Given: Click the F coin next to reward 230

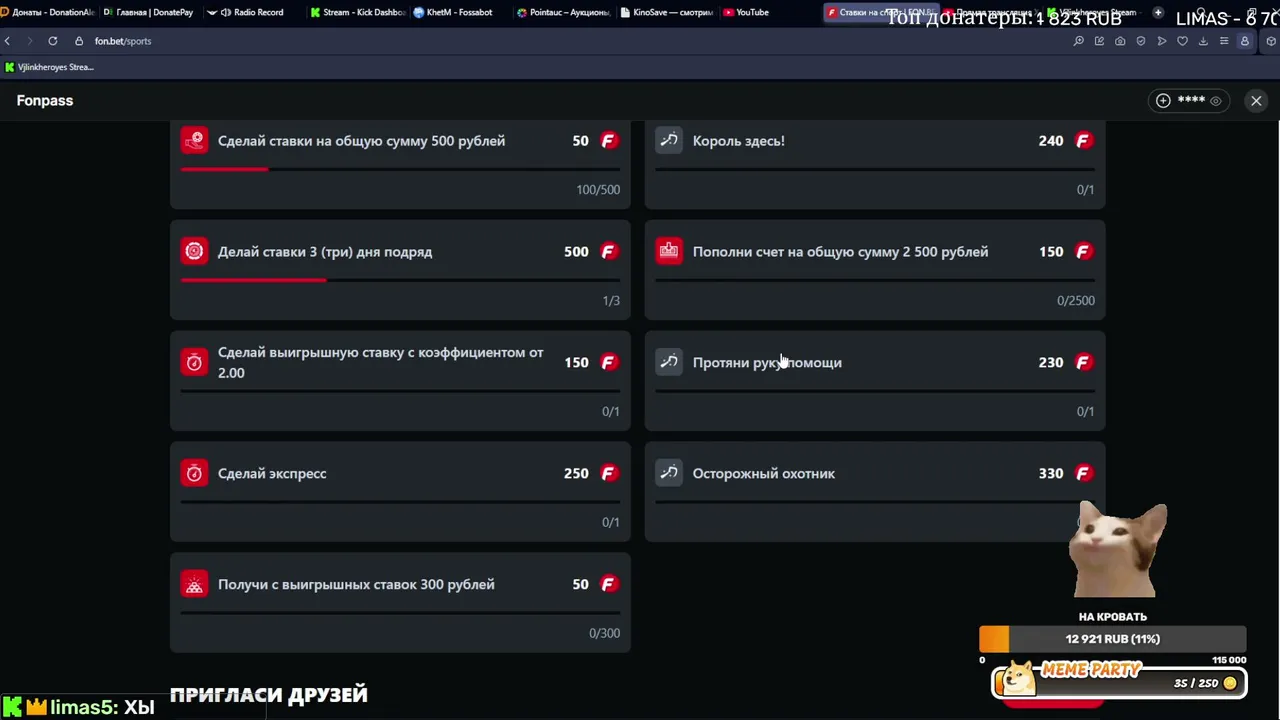Looking at the screenshot, I should pos(1083,363).
